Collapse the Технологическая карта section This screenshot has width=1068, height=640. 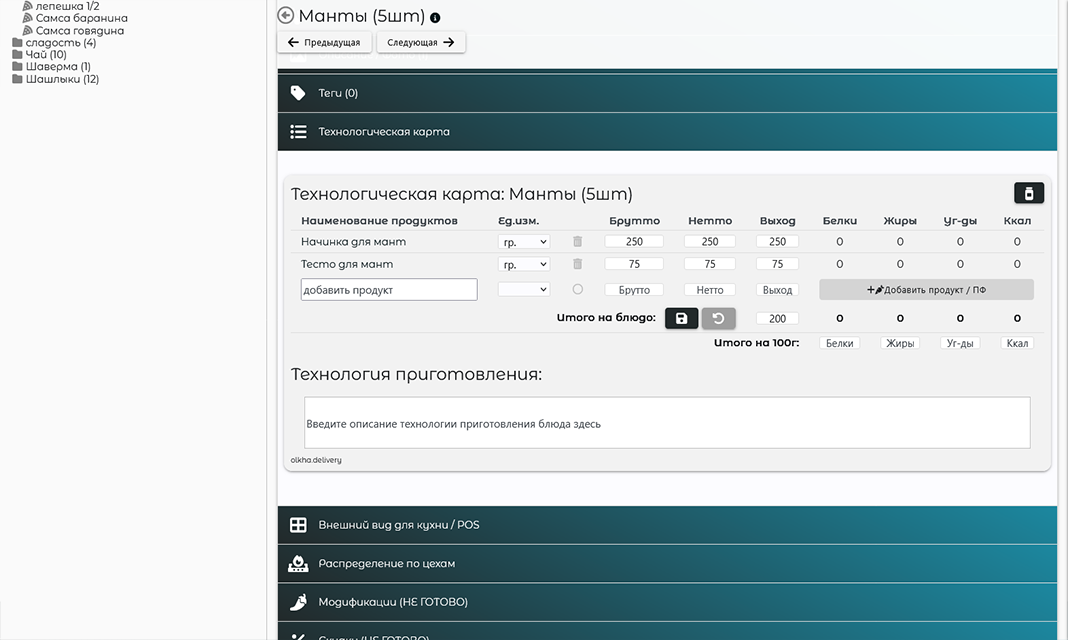(x=667, y=131)
